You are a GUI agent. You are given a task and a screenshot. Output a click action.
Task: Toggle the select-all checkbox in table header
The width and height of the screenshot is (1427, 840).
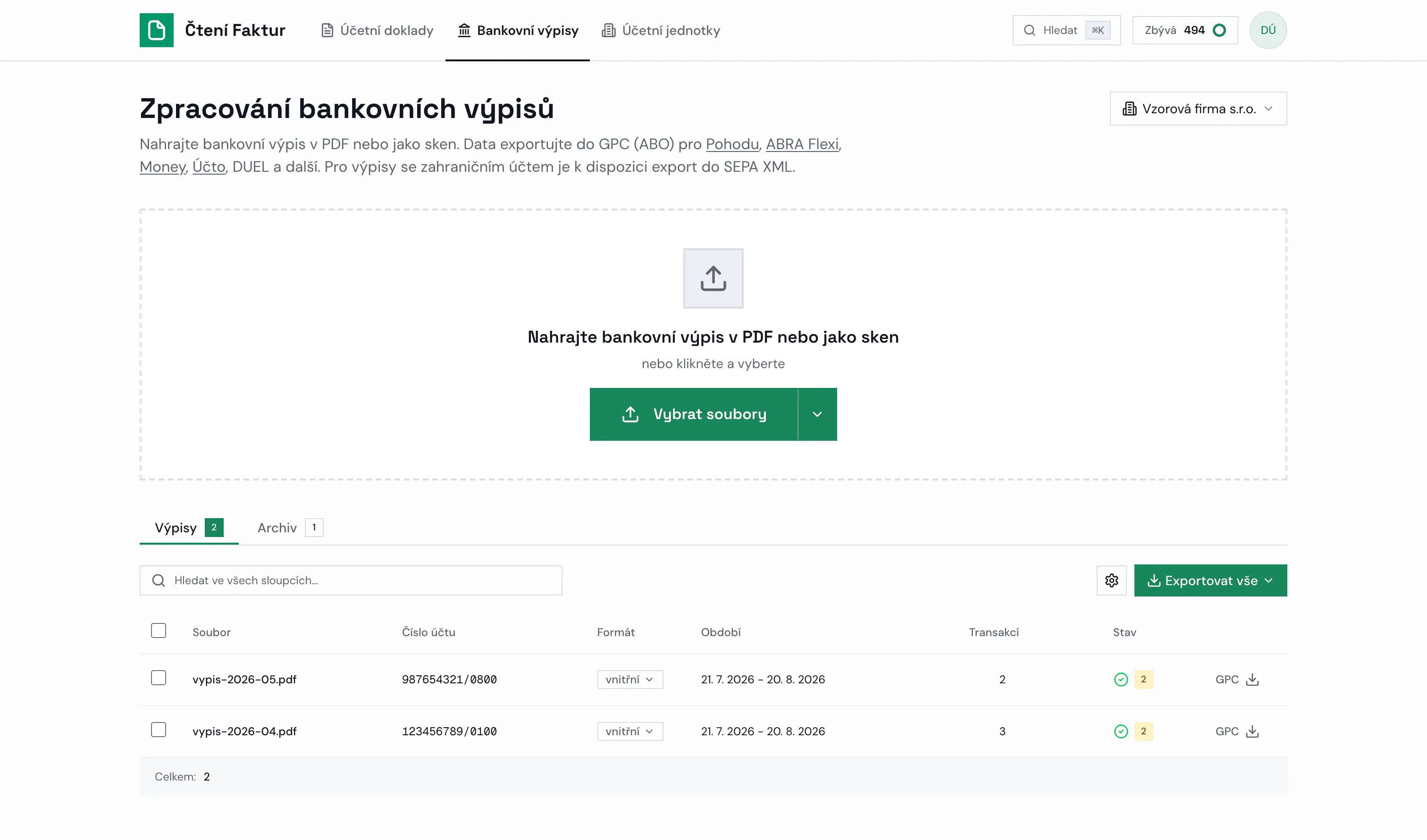pos(159,630)
